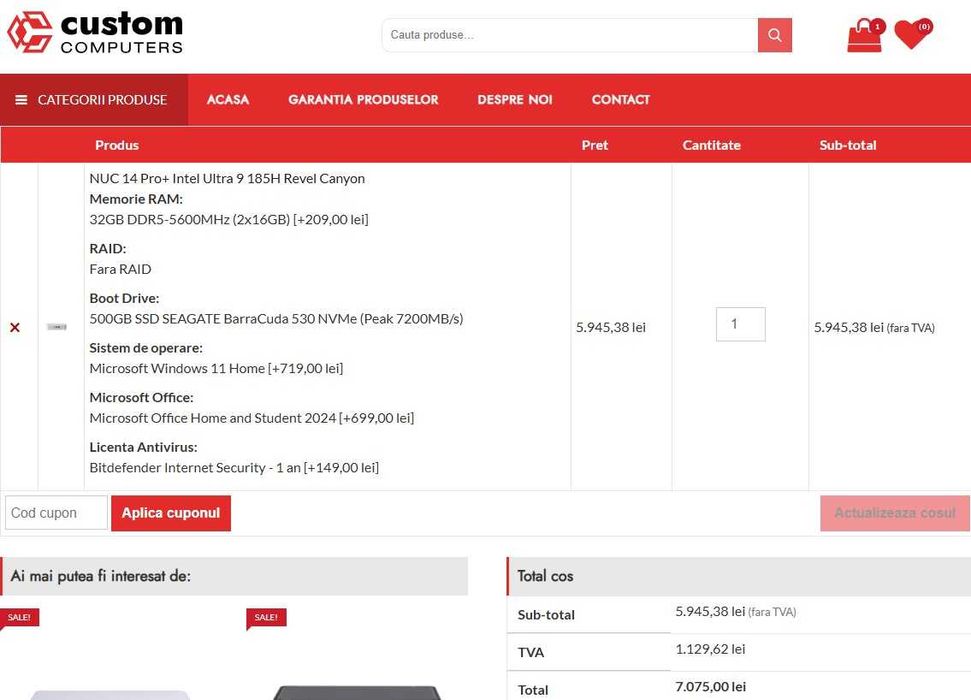Click the quantity field showing 1
The image size is (971, 700).
pyautogui.click(x=741, y=324)
